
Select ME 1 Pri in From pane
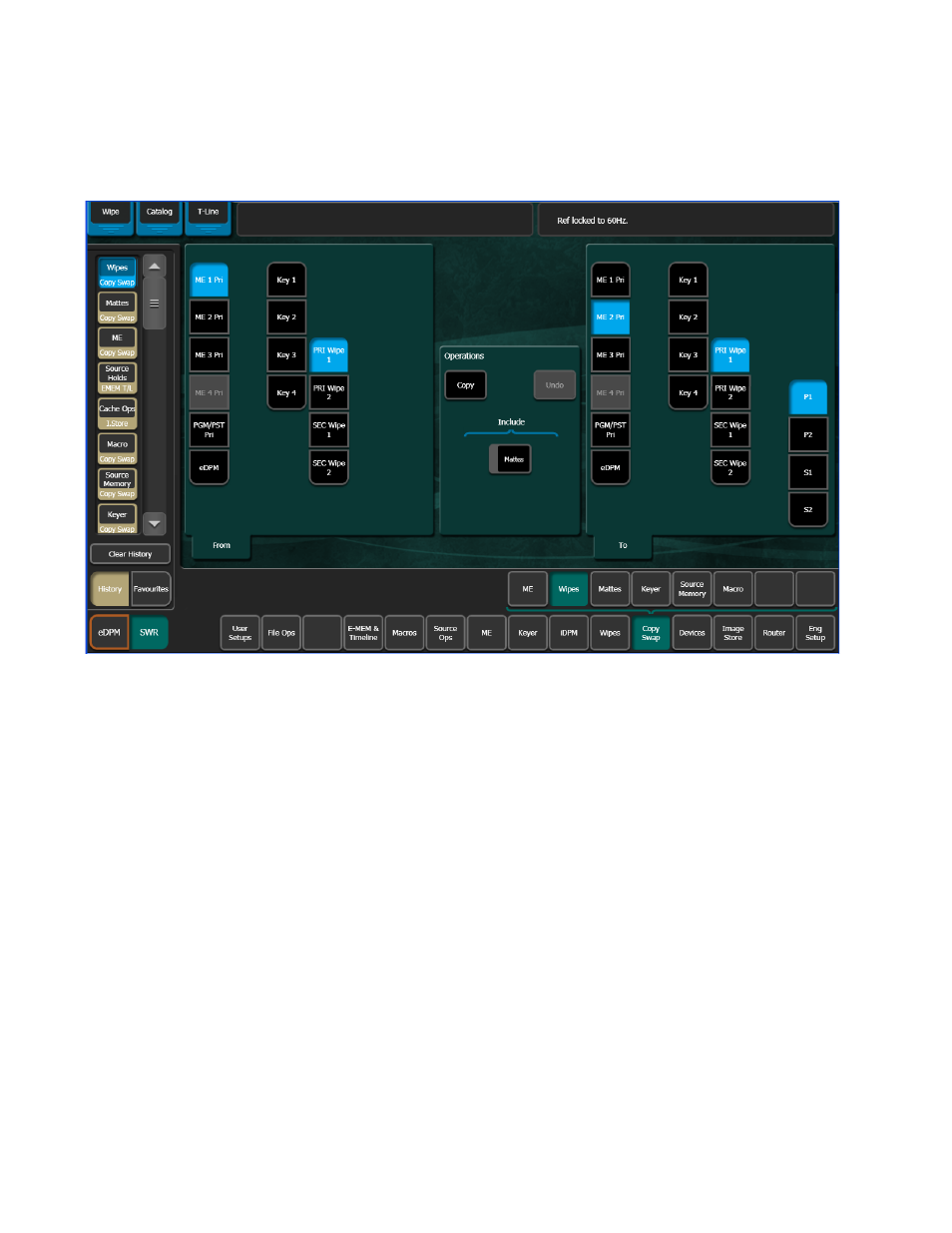coord(209,281)
